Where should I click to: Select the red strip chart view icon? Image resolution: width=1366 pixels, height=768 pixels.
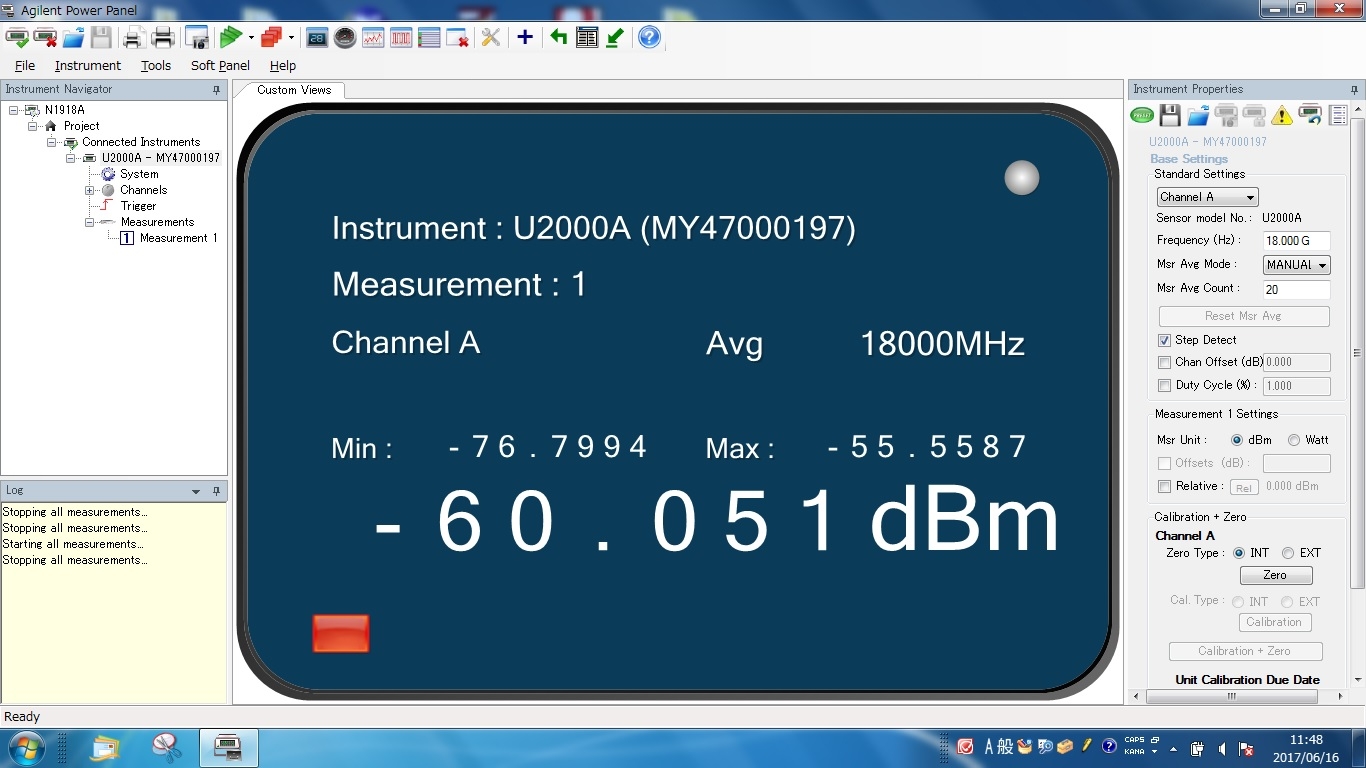pos(373,38)
